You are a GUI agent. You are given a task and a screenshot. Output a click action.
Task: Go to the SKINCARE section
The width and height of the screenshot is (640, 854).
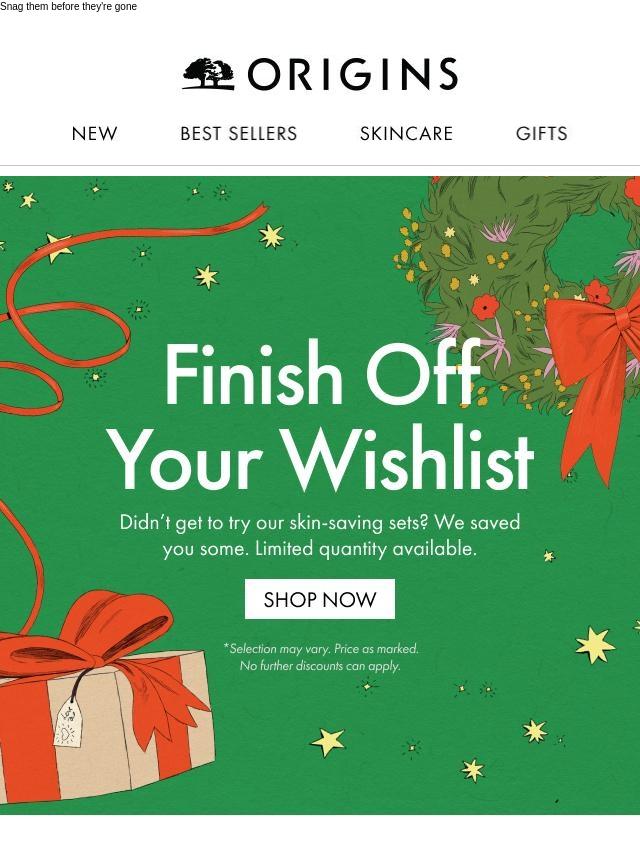click(406, 133)
